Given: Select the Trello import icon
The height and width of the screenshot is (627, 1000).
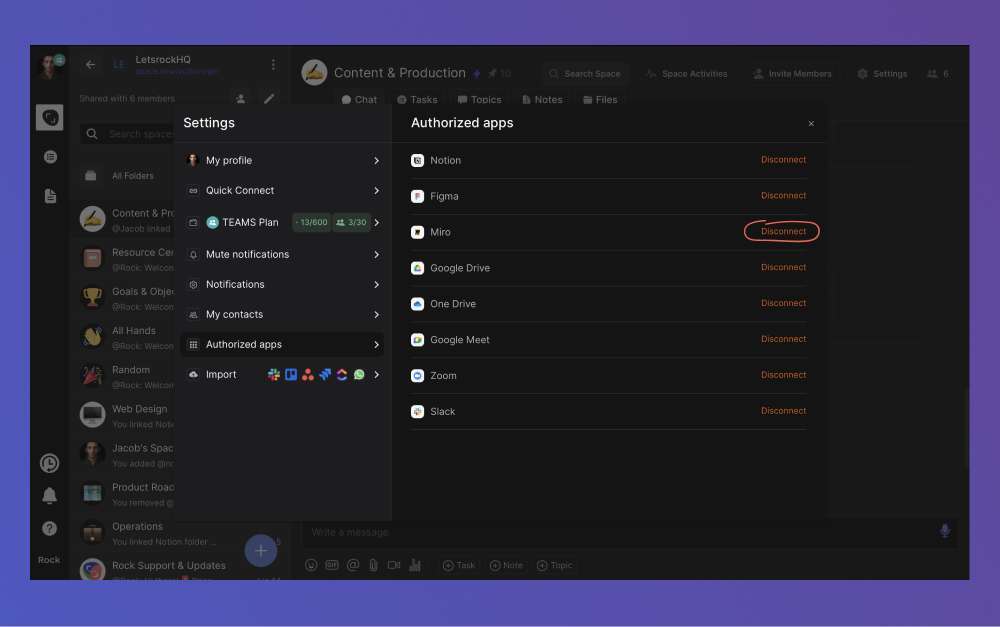Looking at the screenshot, I should click(290, 374).
